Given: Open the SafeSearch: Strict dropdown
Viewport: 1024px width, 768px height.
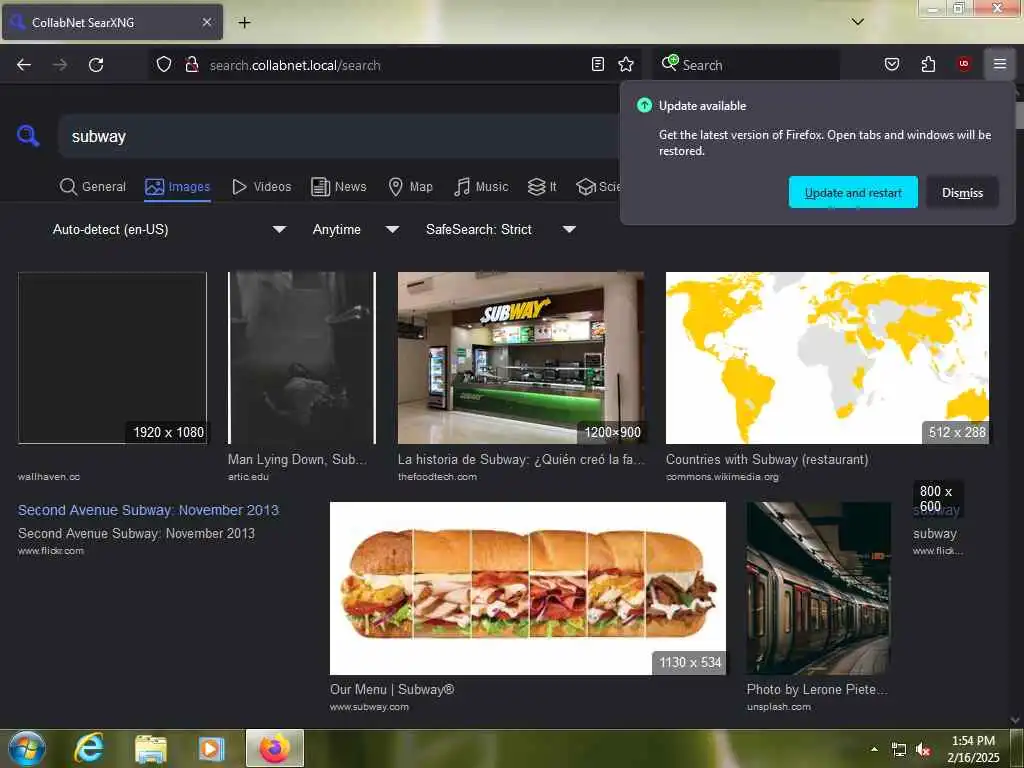Looking at the screenshot, I should click(x=500, y=229).
